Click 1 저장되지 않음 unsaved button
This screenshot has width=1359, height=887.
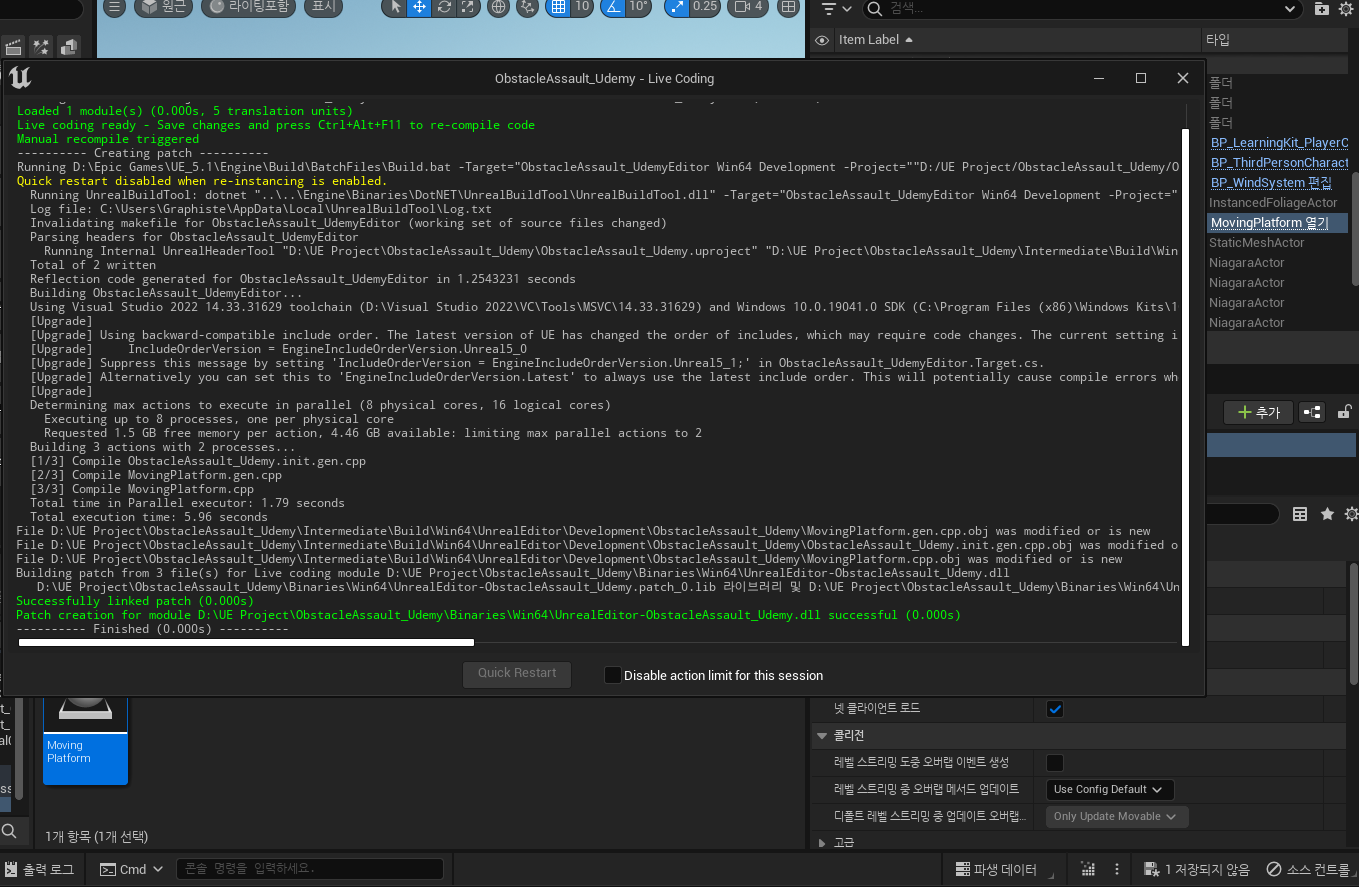[1197, 869]
